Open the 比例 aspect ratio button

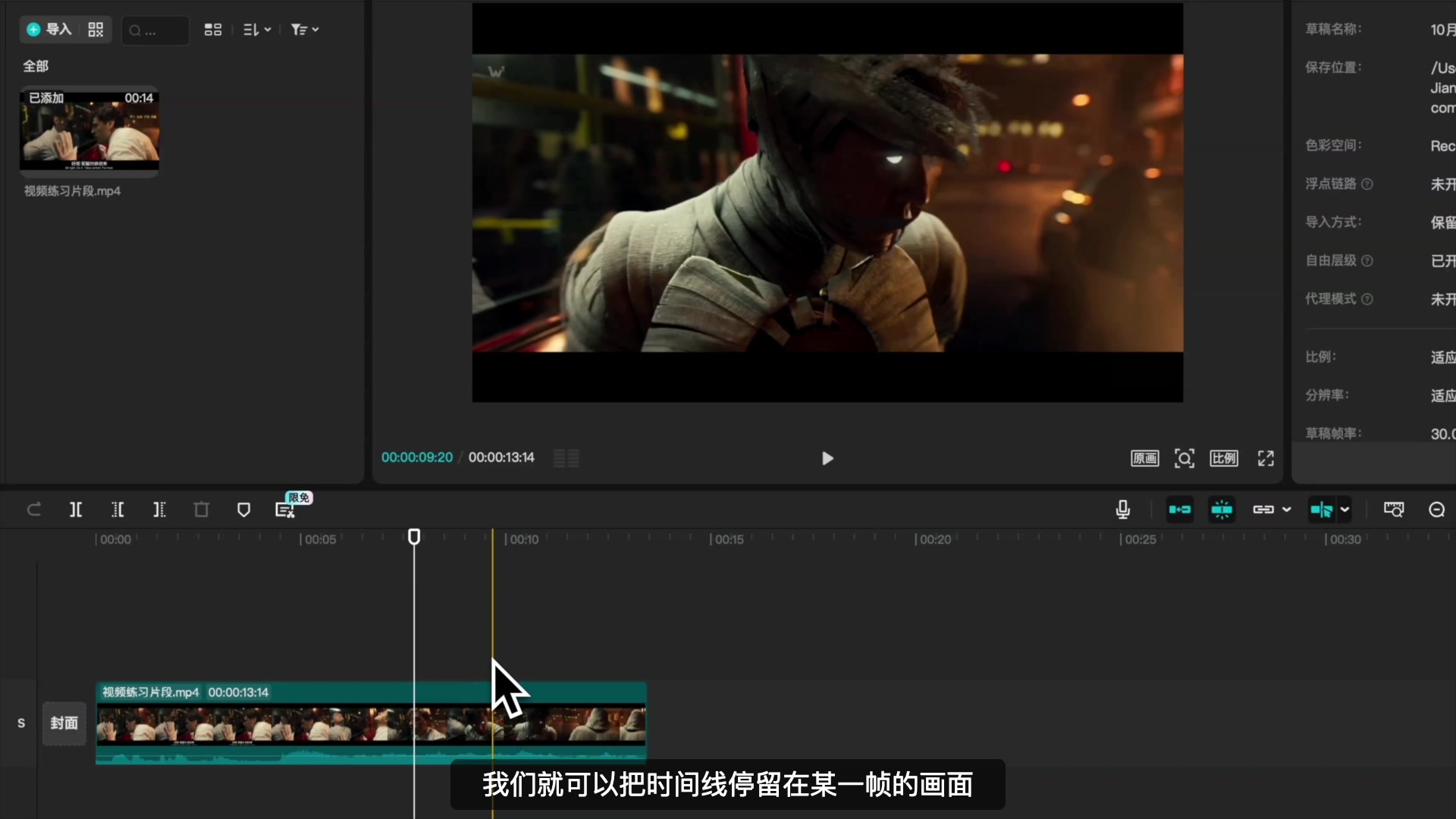1224,458
